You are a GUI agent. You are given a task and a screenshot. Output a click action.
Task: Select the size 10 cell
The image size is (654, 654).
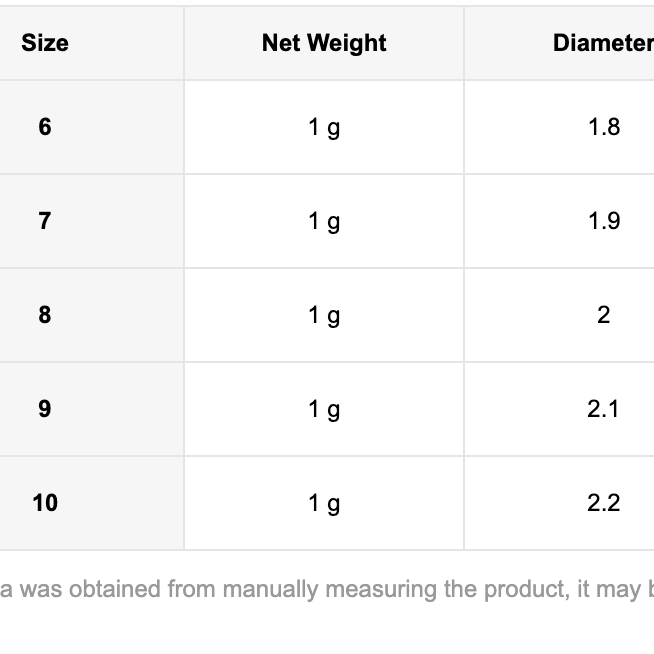45,503
